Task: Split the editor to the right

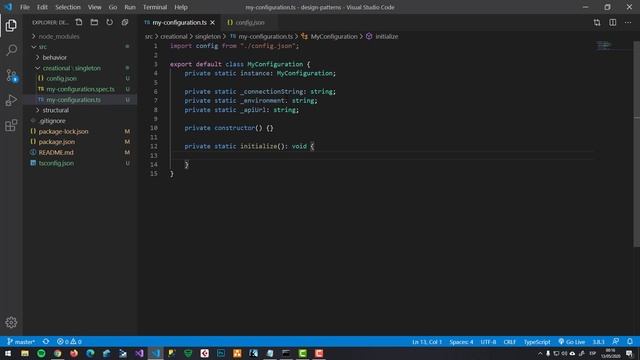Action: tap(613, 22)
